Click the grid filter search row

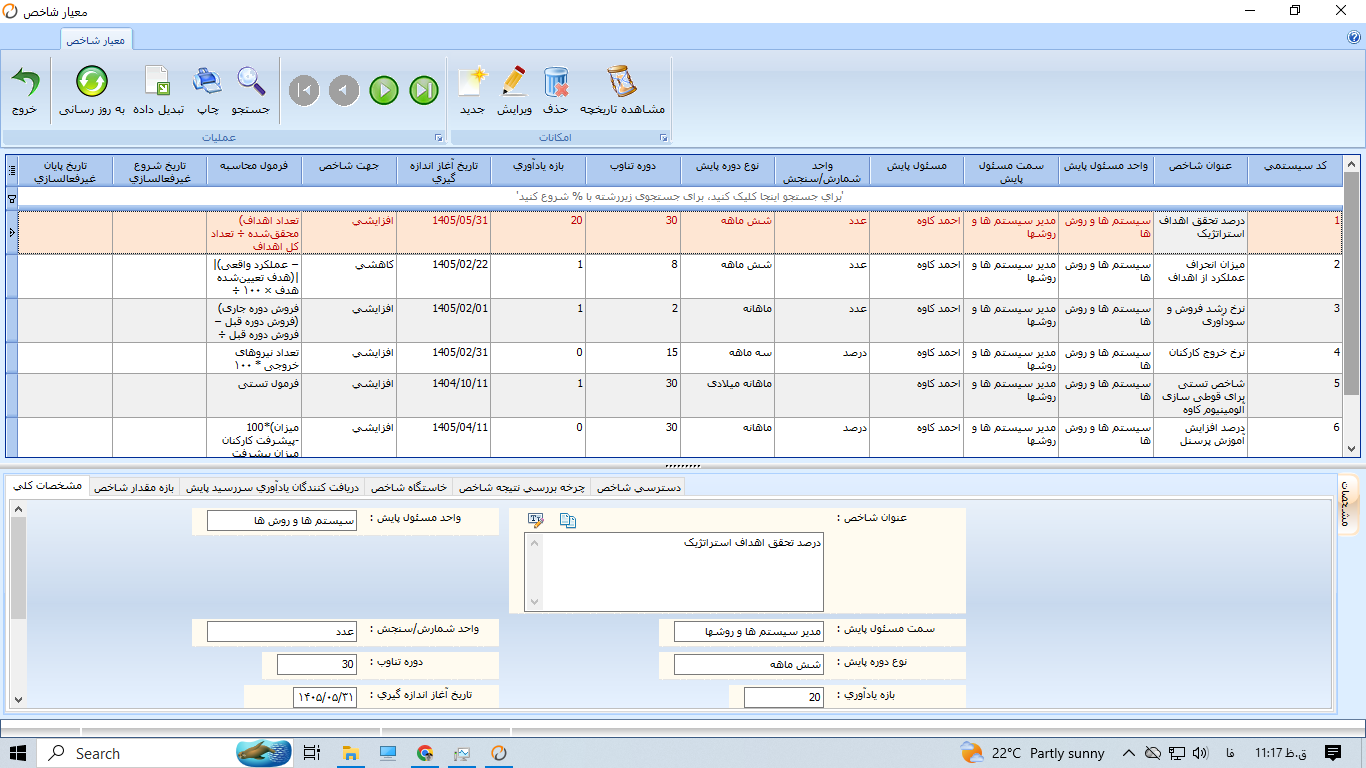[x=681, y=198]
